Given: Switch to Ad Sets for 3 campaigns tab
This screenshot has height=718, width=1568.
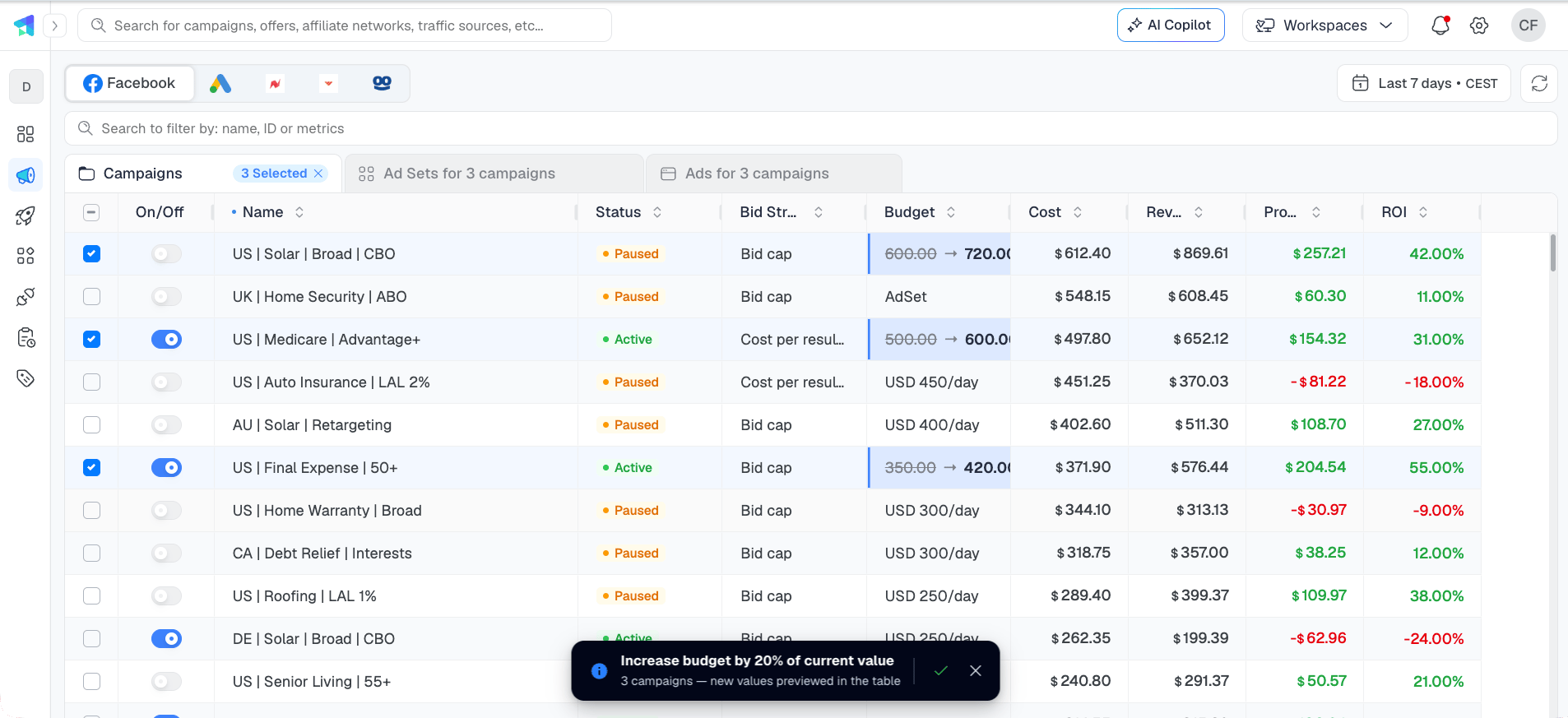Looking at the screenshot, I should coord(494,174).
